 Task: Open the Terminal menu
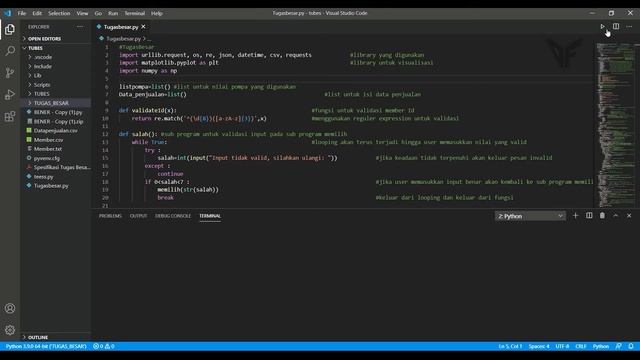pyautogui.click(x=135, y=13)
